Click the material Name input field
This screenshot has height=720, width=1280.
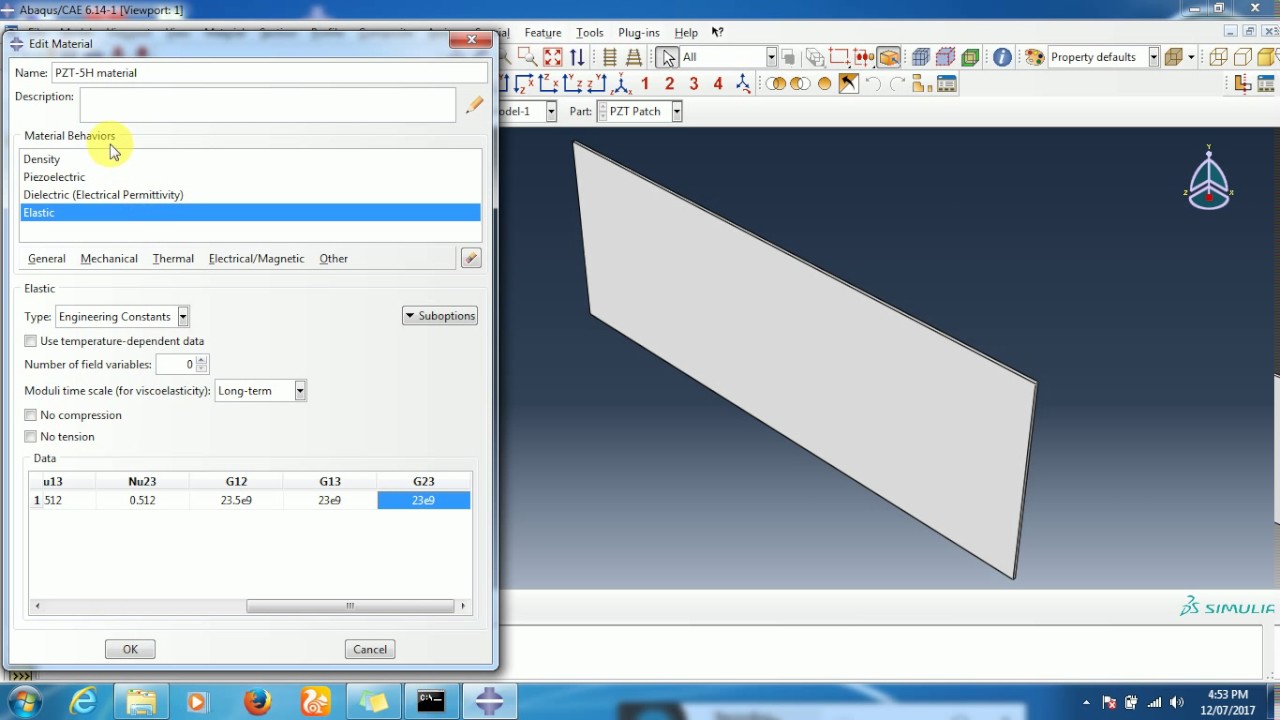coord(270,73)
